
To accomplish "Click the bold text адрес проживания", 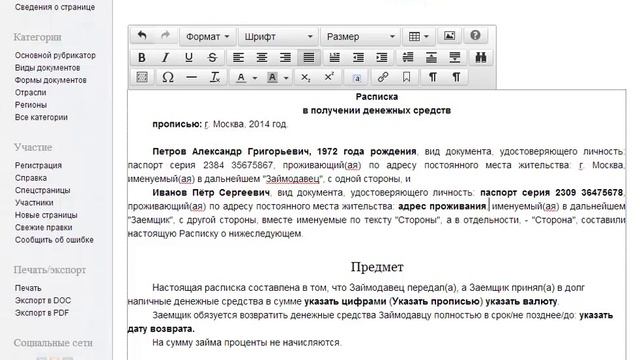I will (x=442, y=206).
